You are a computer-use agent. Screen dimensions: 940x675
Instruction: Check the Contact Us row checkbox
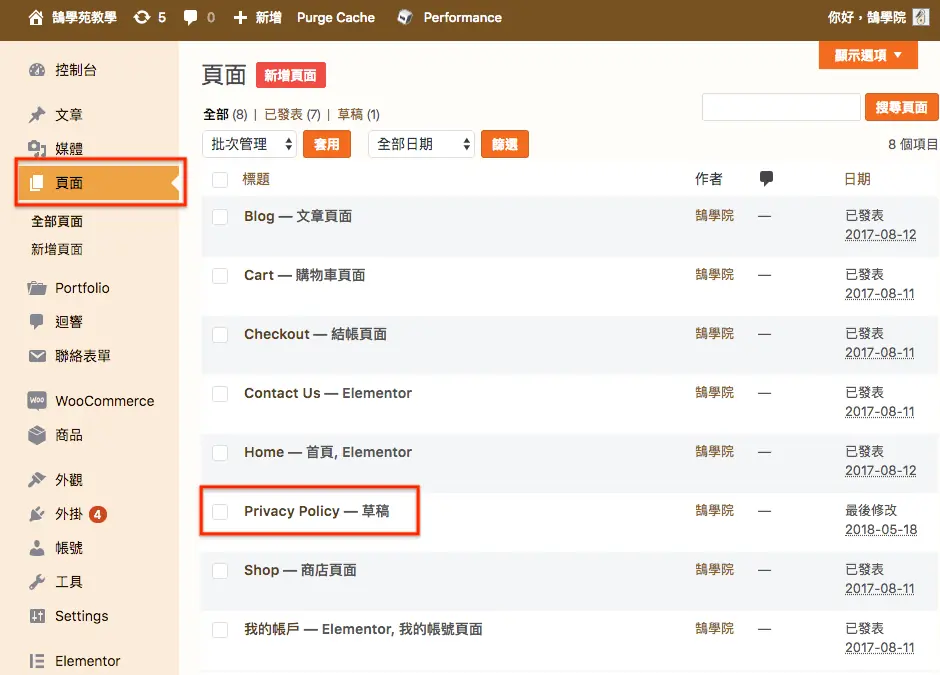click(220, 394)
